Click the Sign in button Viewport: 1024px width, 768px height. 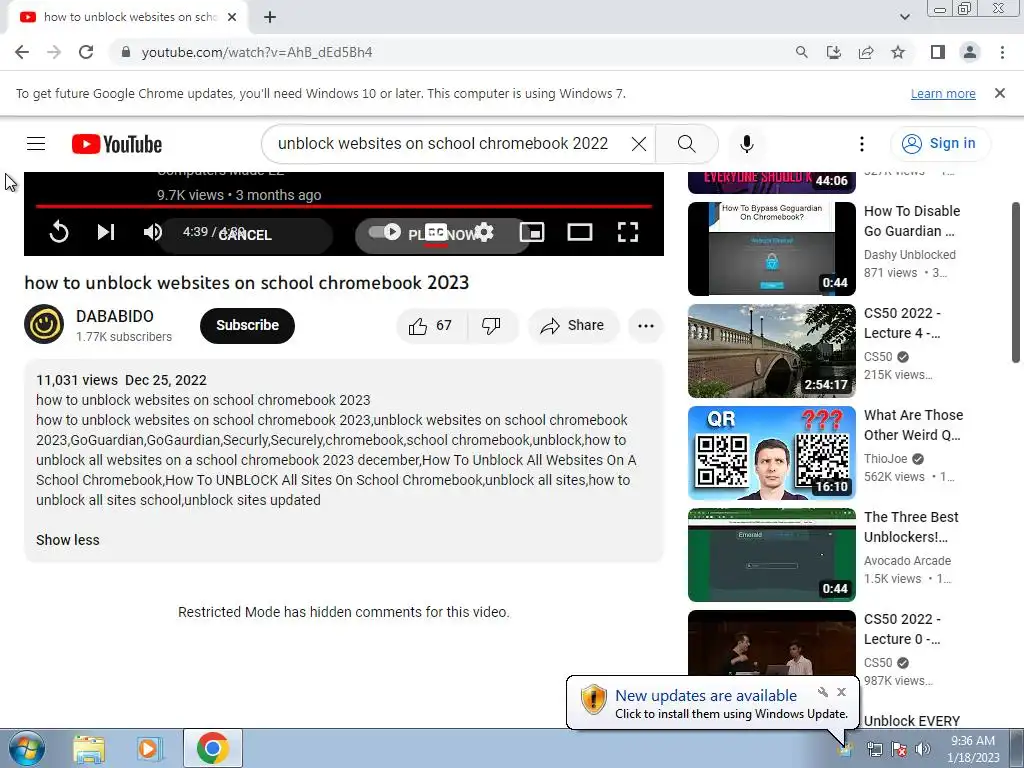click(939, 144)
